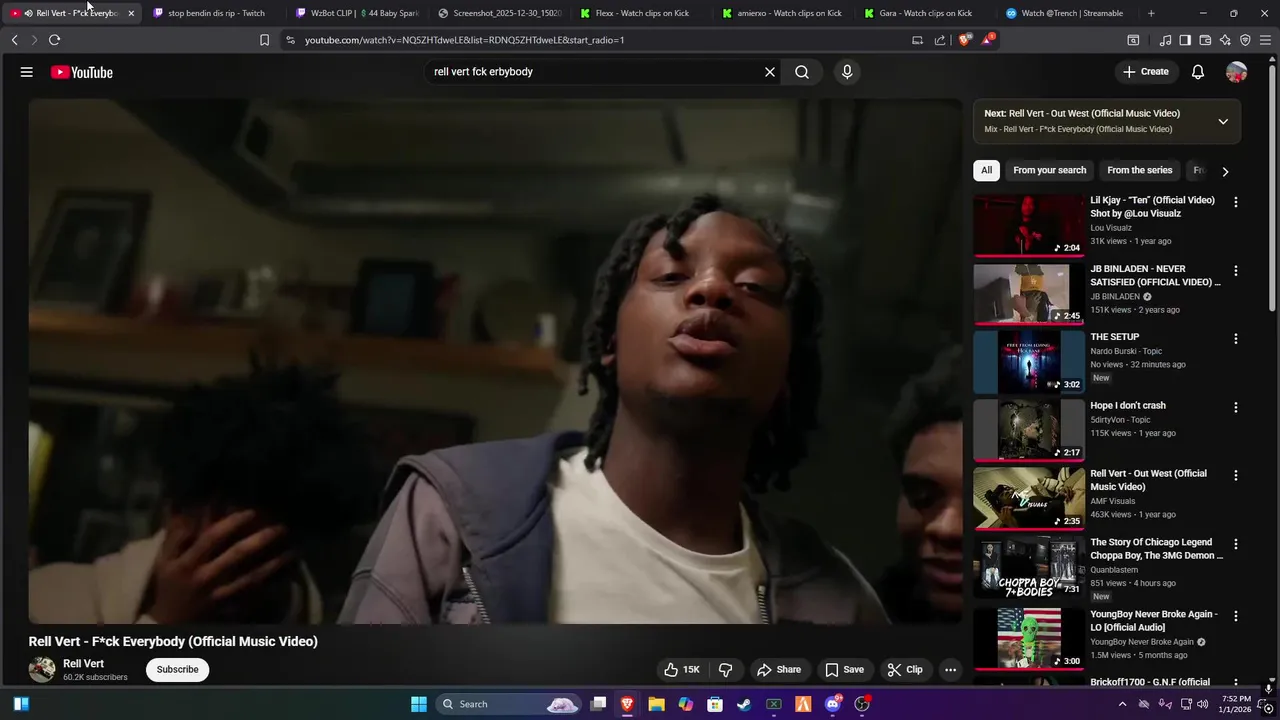Open Rell Vert Out West thumbnail
Screen dimensions: 1280x720
click(1029, 498)
